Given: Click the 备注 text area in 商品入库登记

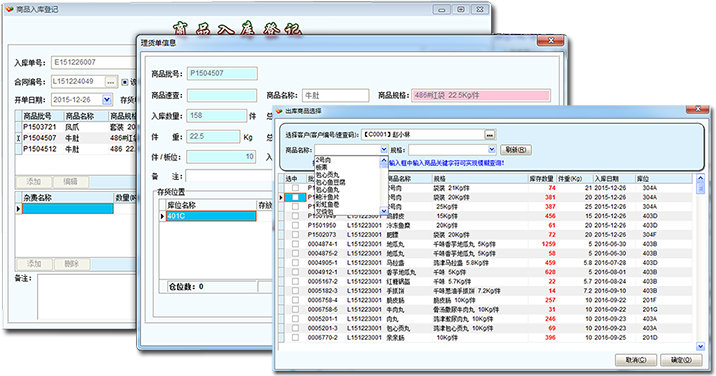Looking at the screenshot, I should (87, 297).
